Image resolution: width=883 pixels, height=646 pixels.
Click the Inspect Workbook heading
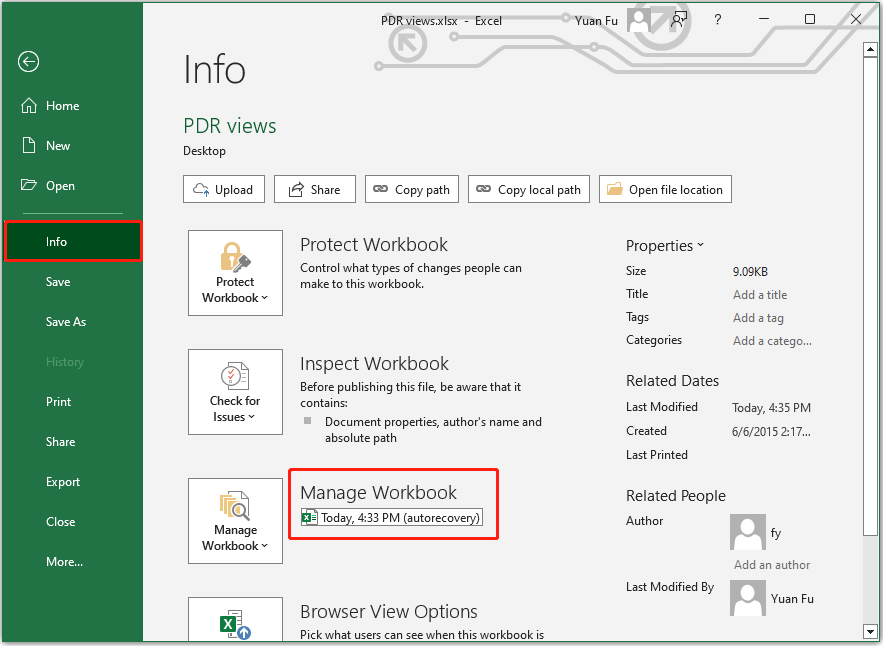click(374, 363)
